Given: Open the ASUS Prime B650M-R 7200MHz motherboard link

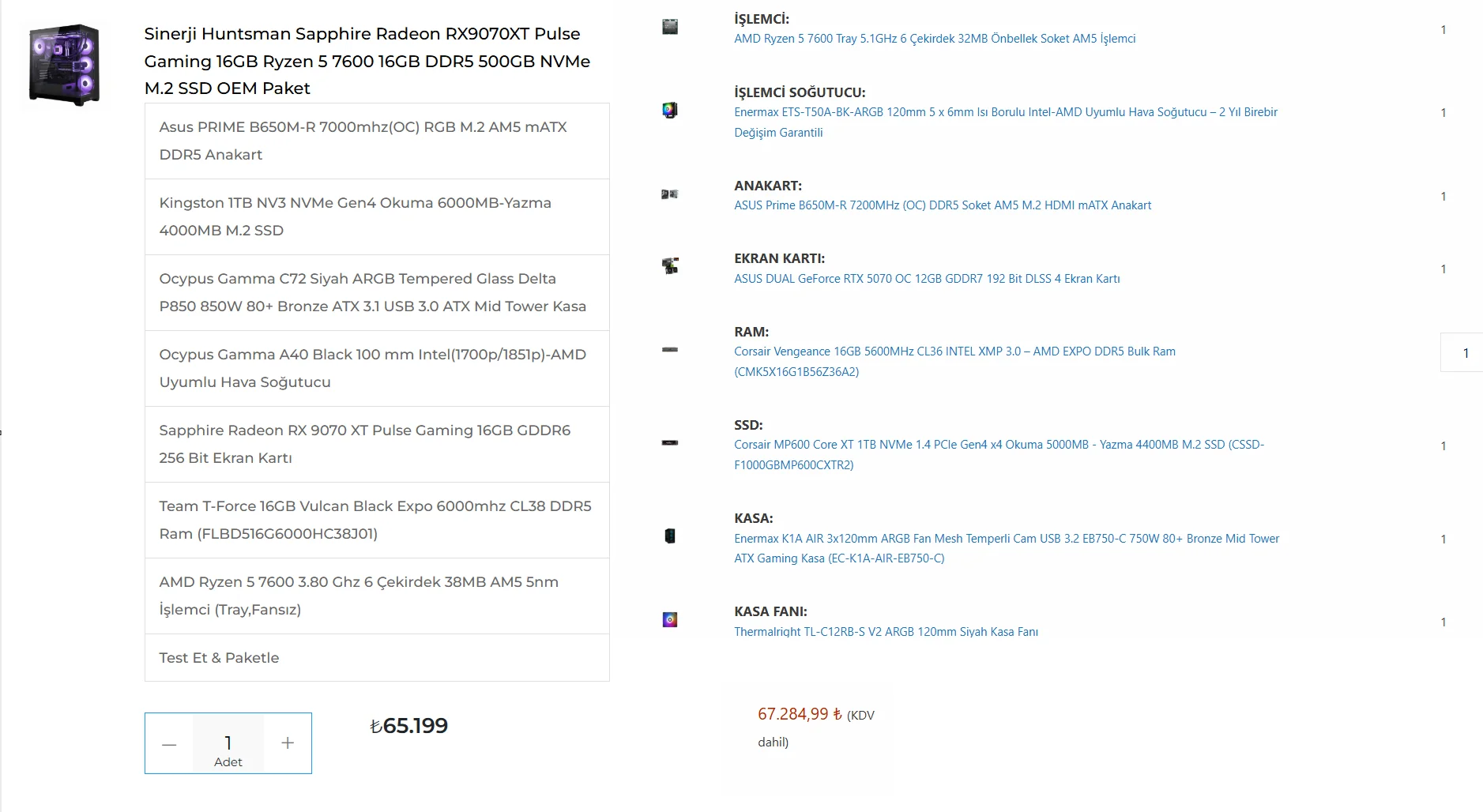Looking at the screenshot, I should [x=943, y=205].
